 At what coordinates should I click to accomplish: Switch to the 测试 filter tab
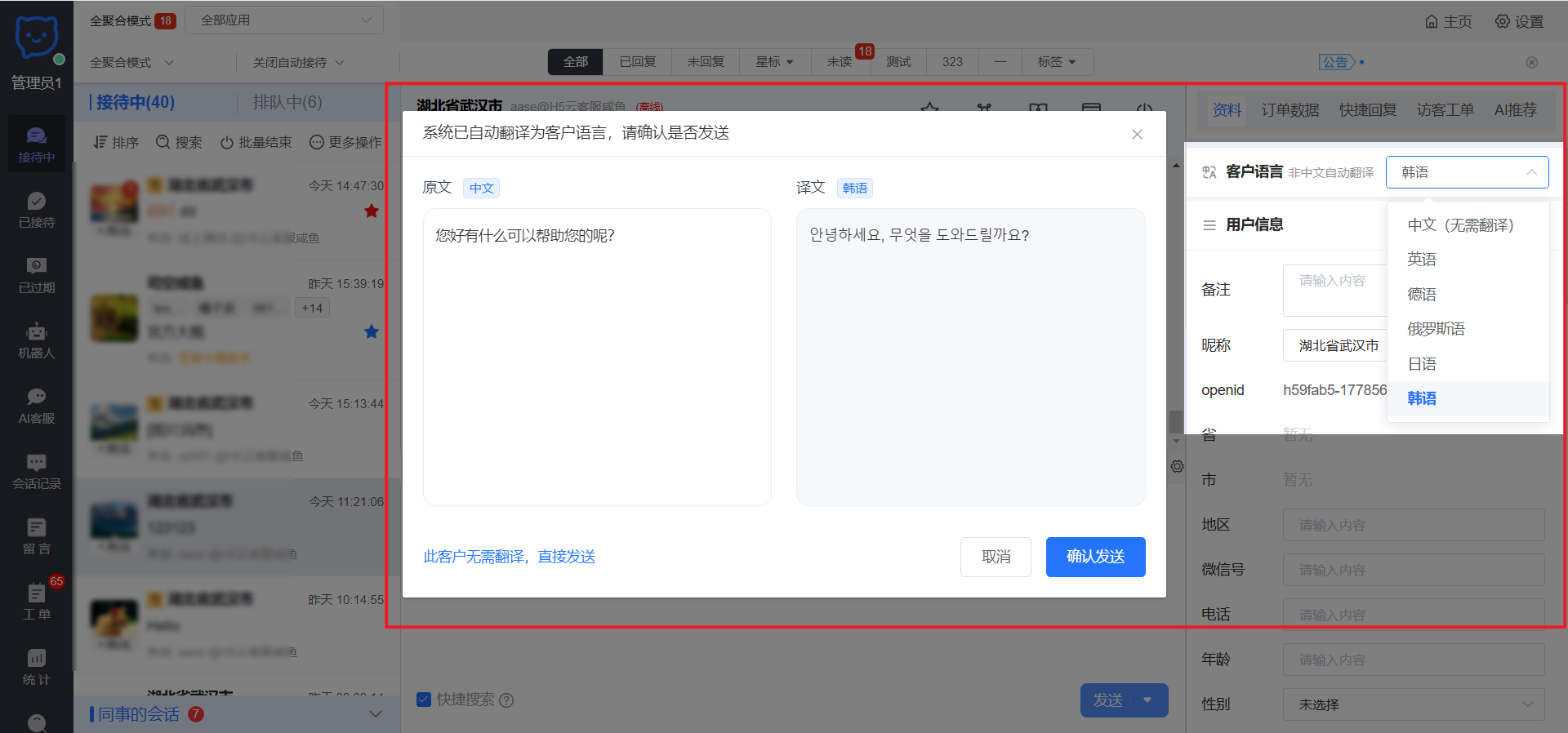pos(898,62)
